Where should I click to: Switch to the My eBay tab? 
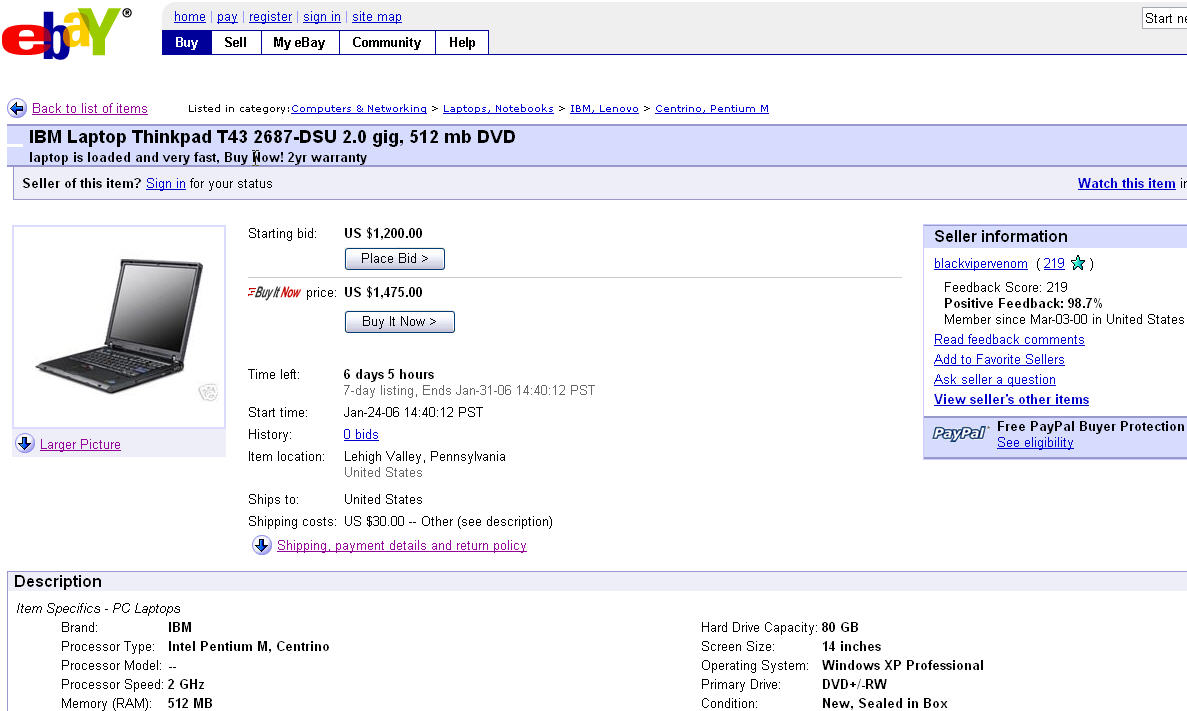pos(299,42)
